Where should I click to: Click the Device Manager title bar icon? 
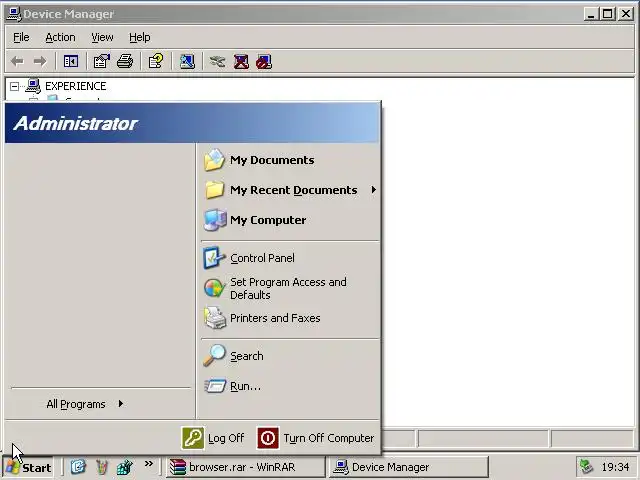pos(13,14)
